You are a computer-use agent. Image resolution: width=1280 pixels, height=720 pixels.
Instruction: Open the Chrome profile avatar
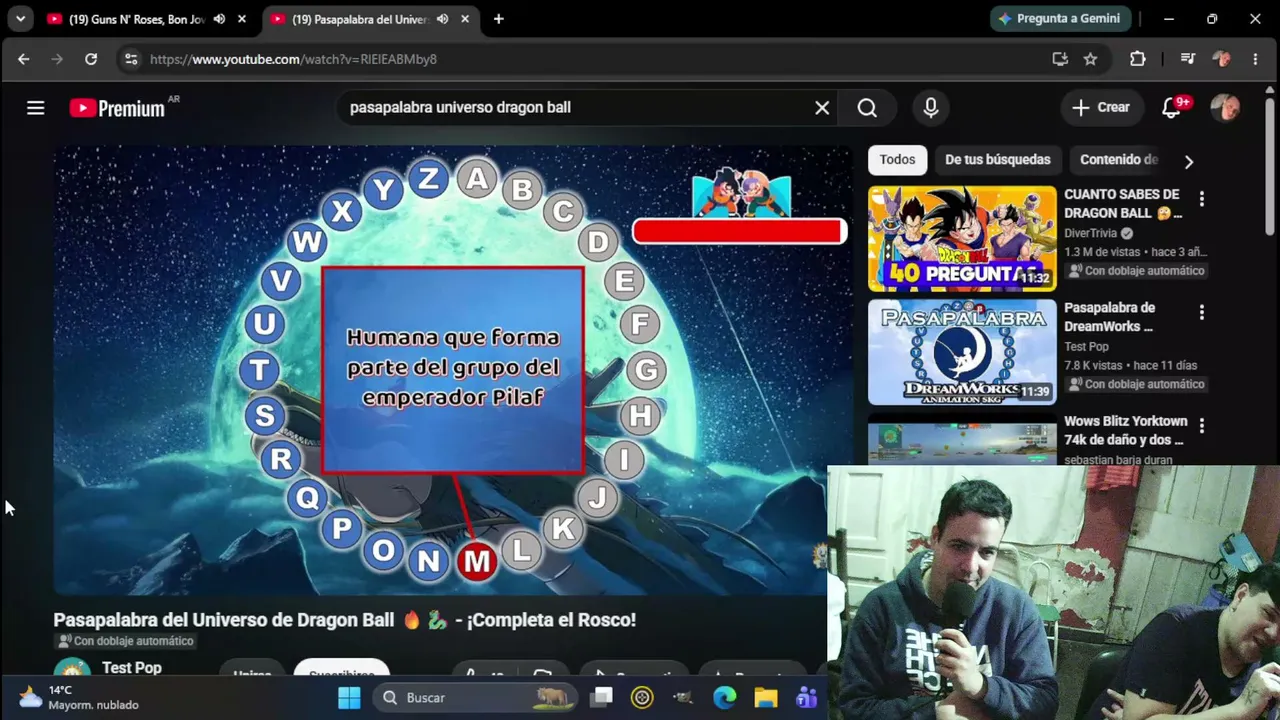tap(1221, 59)
